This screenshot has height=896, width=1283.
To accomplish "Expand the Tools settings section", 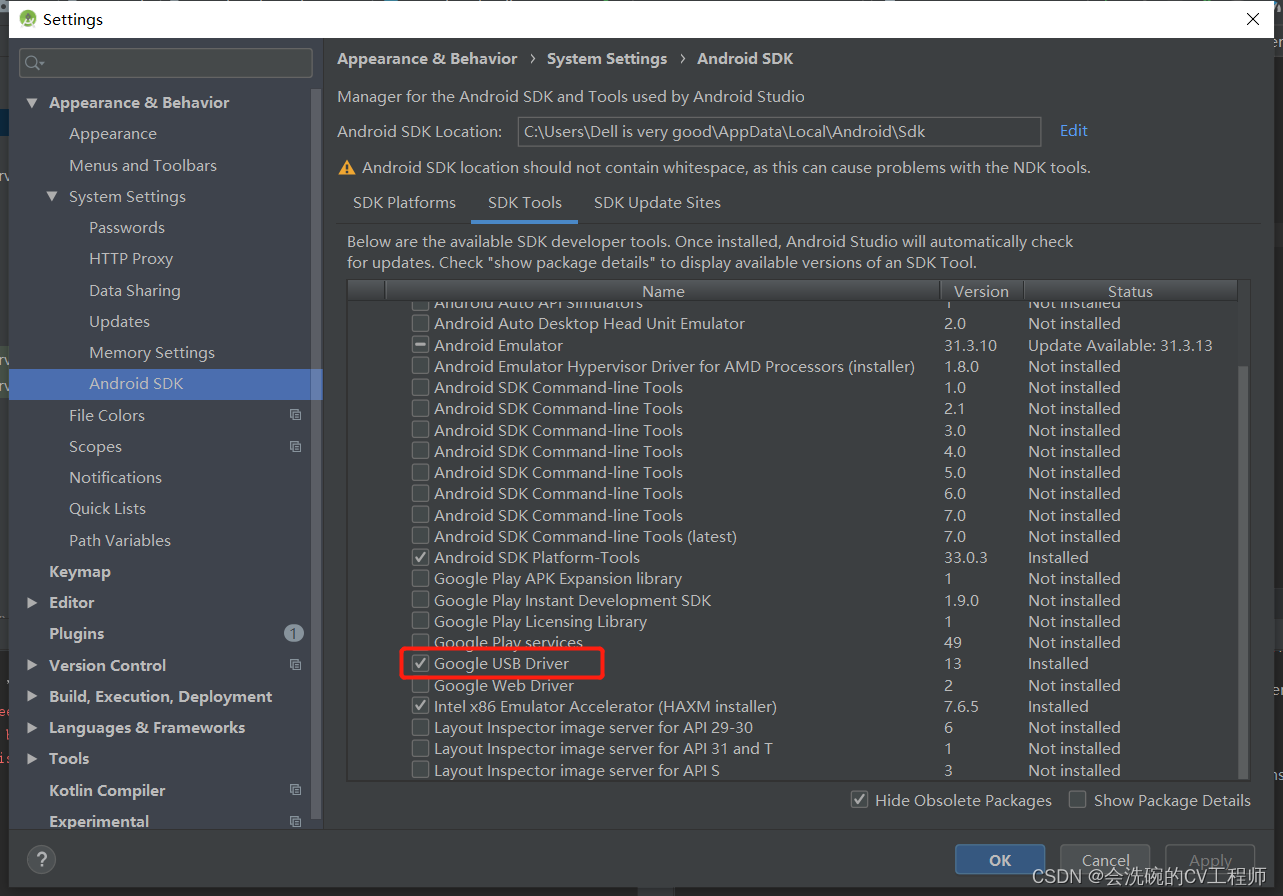I will (x=32, y=759).
